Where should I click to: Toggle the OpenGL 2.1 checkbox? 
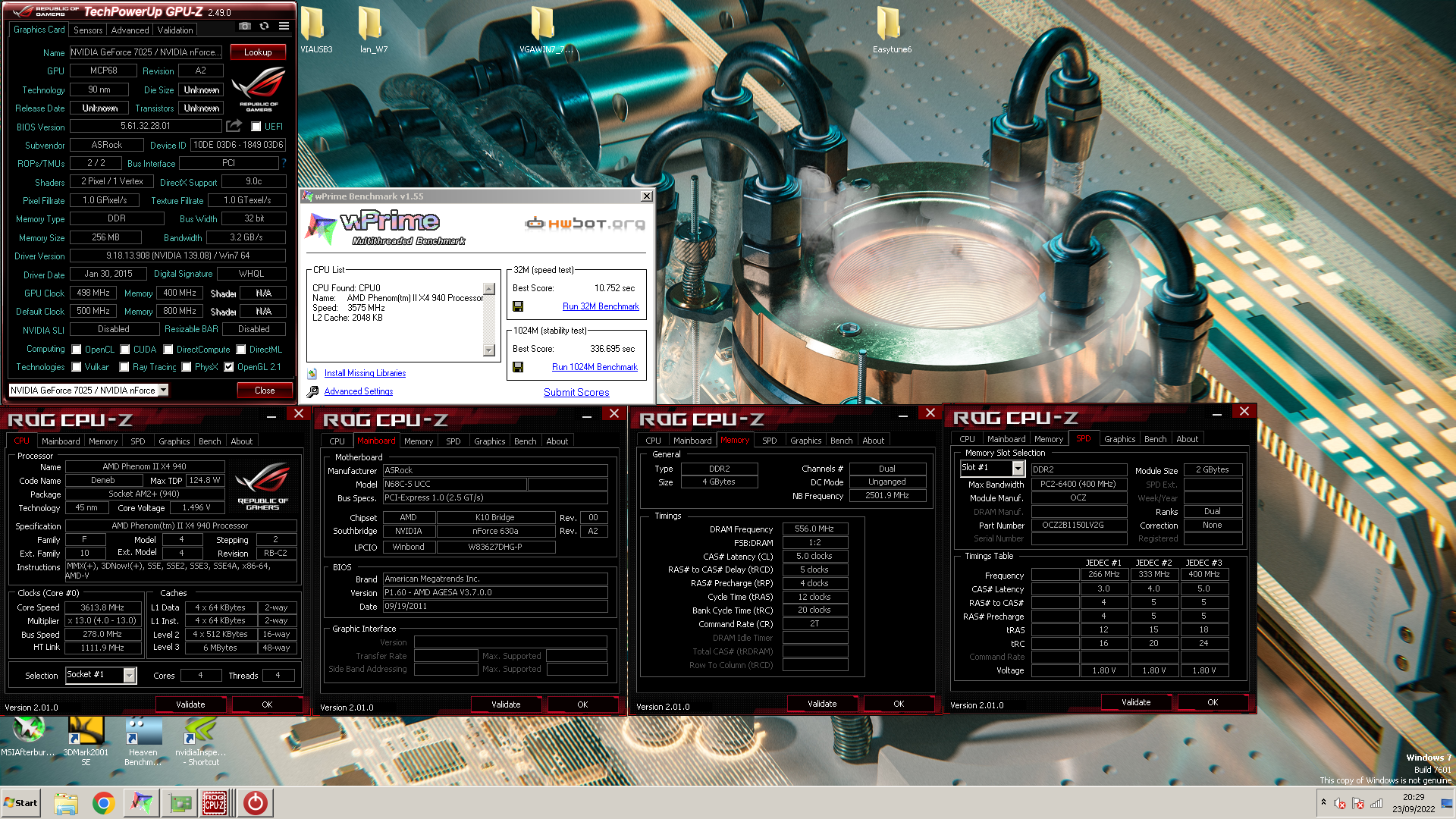click(229, 367)
